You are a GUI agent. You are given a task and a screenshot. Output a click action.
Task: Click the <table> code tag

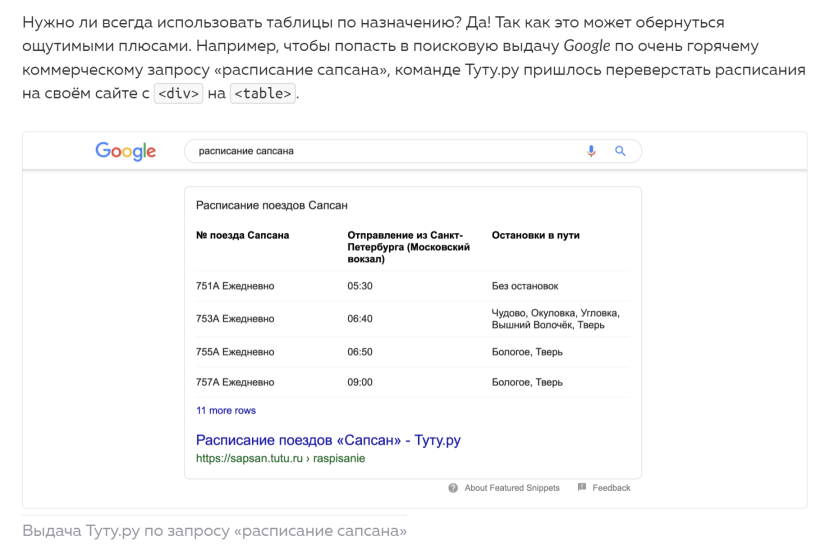[x=263, y=94]
